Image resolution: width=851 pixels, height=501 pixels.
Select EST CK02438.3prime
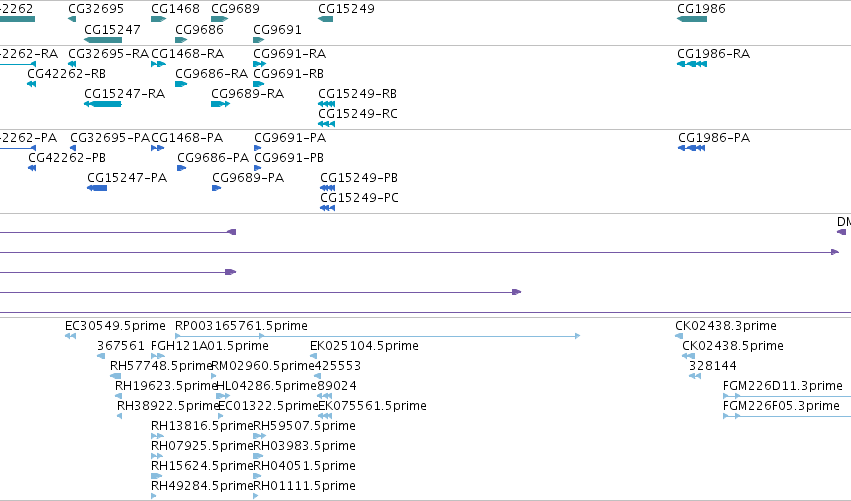pyautogui.click(x=726, y=326)
